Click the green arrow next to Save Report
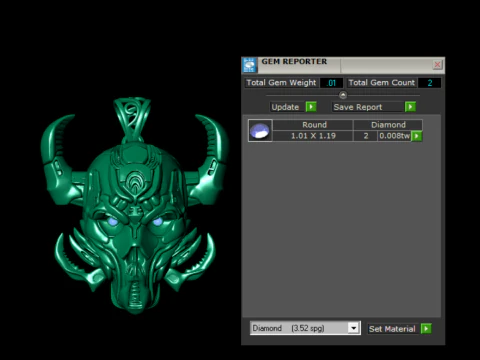480x360 pixels. click(x=410, y=107)
